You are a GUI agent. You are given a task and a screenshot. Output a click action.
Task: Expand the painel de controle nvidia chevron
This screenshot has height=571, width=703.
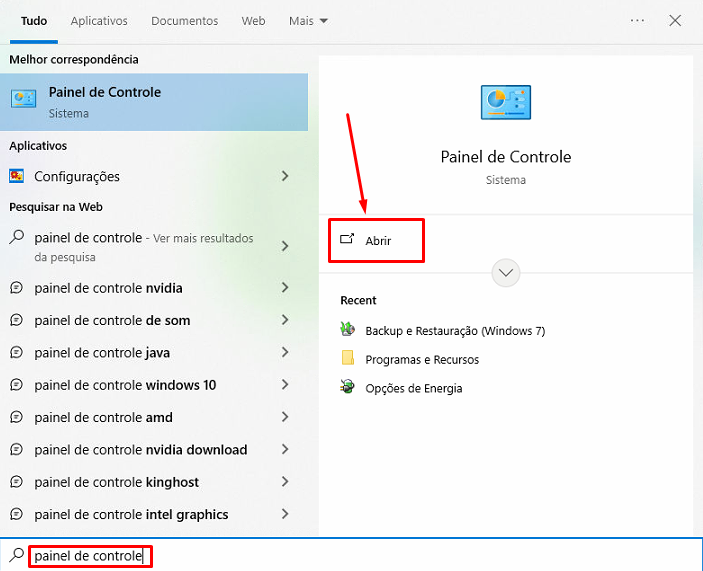coord(285,287)
